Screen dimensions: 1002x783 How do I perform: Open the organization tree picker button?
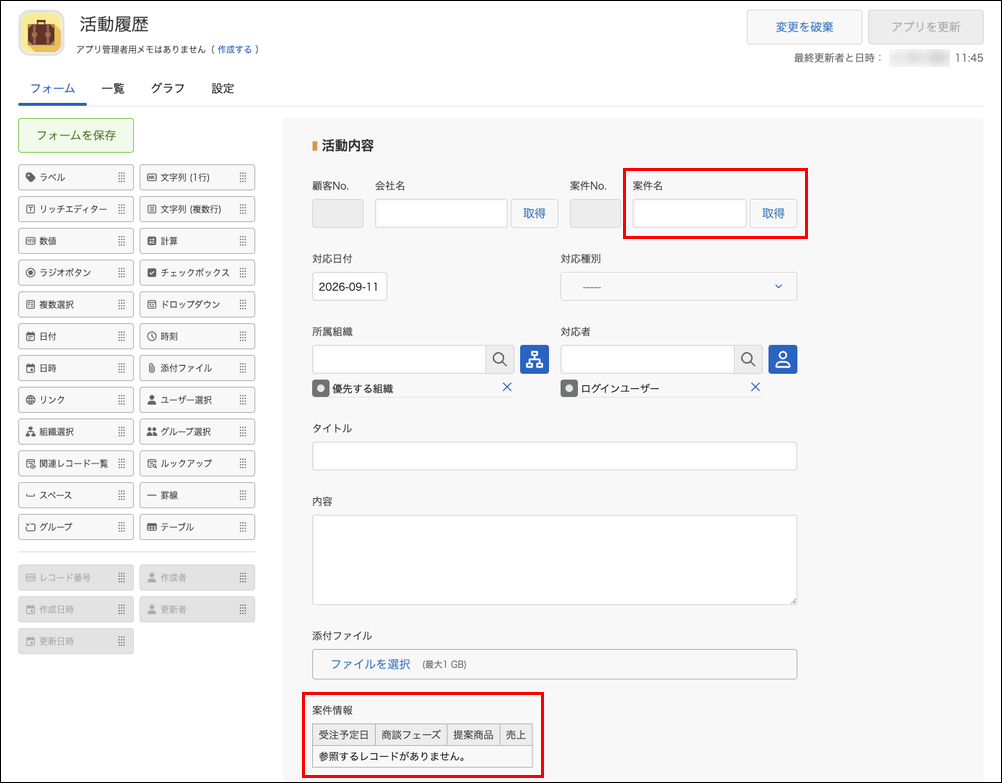[x=534, y=359]
